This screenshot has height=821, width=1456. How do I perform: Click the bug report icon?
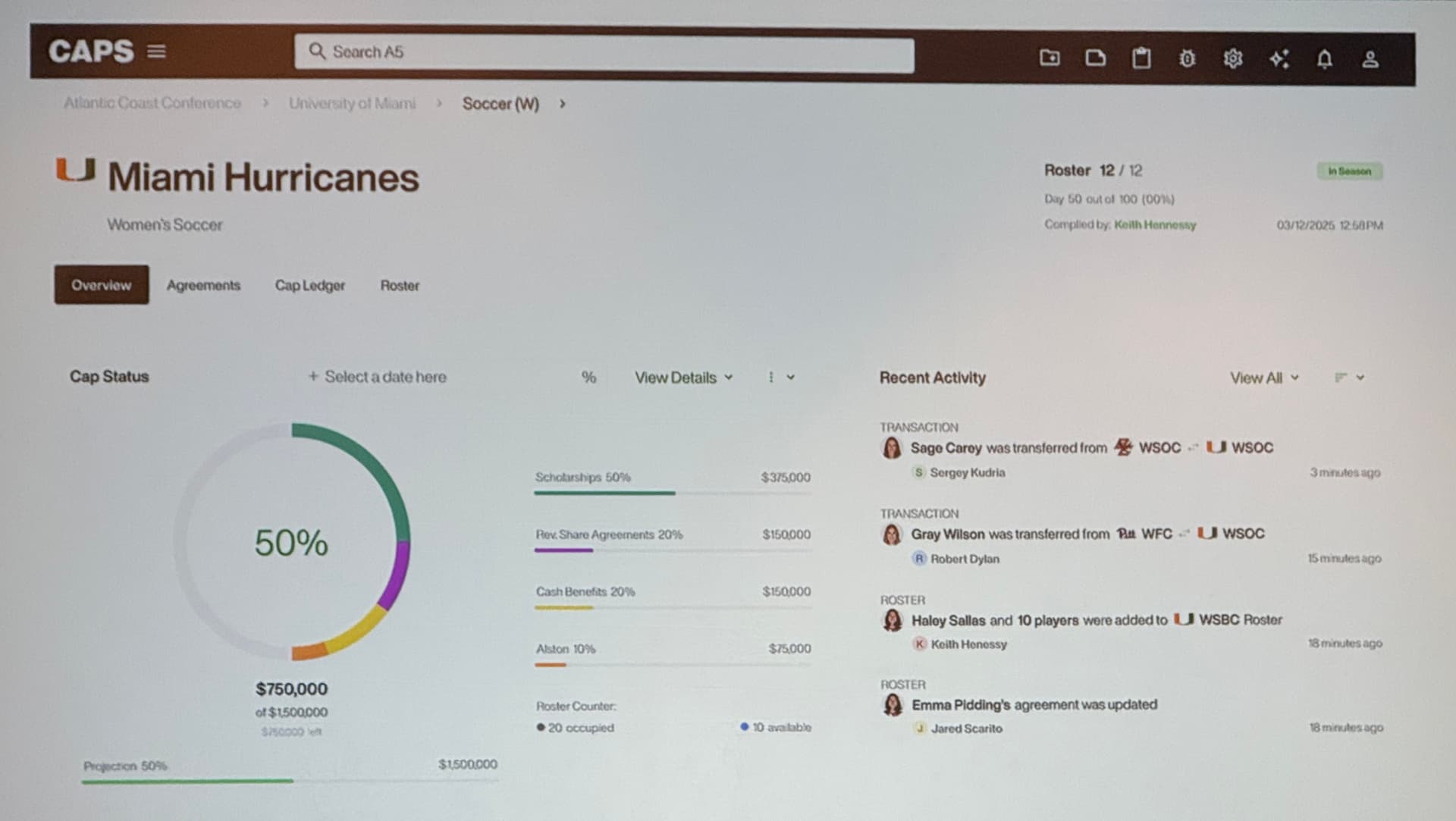[x=1187, y=58]
